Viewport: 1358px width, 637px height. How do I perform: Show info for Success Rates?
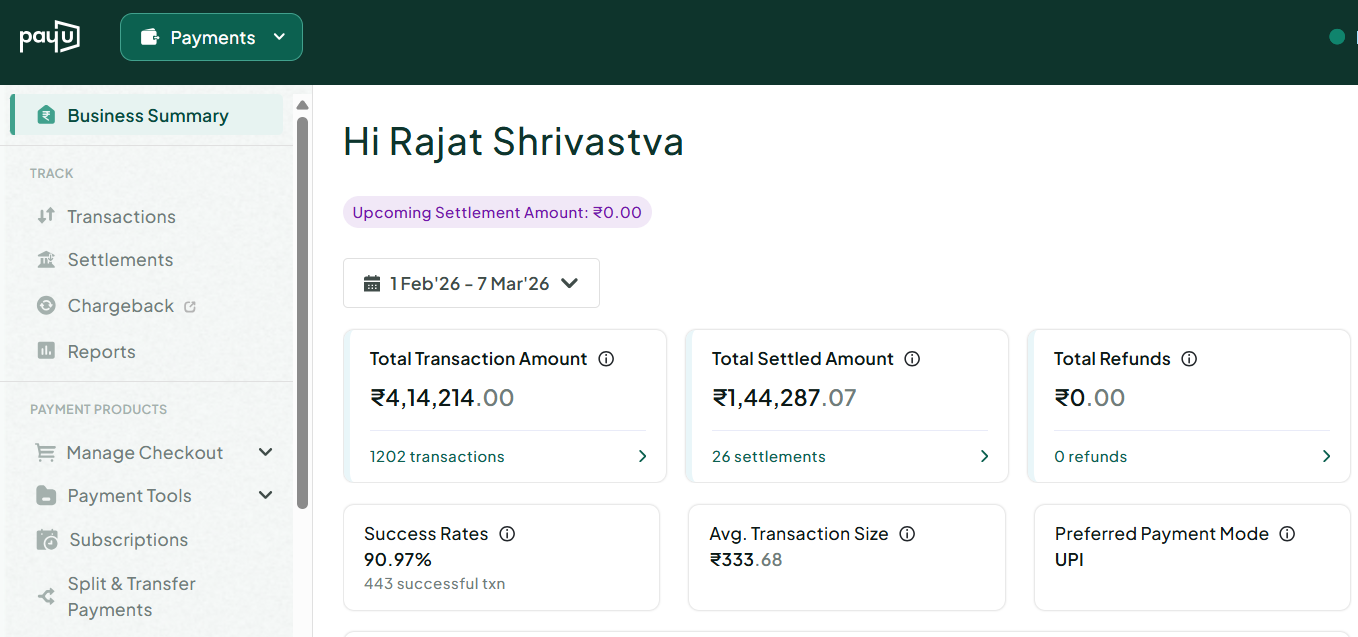[x=507, y=534]
